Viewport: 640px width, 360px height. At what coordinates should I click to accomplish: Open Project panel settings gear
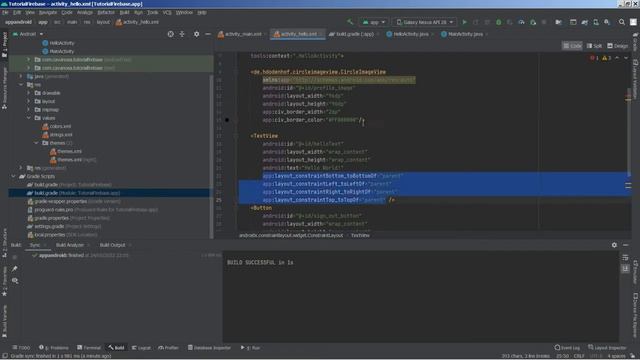click(196, 34)
